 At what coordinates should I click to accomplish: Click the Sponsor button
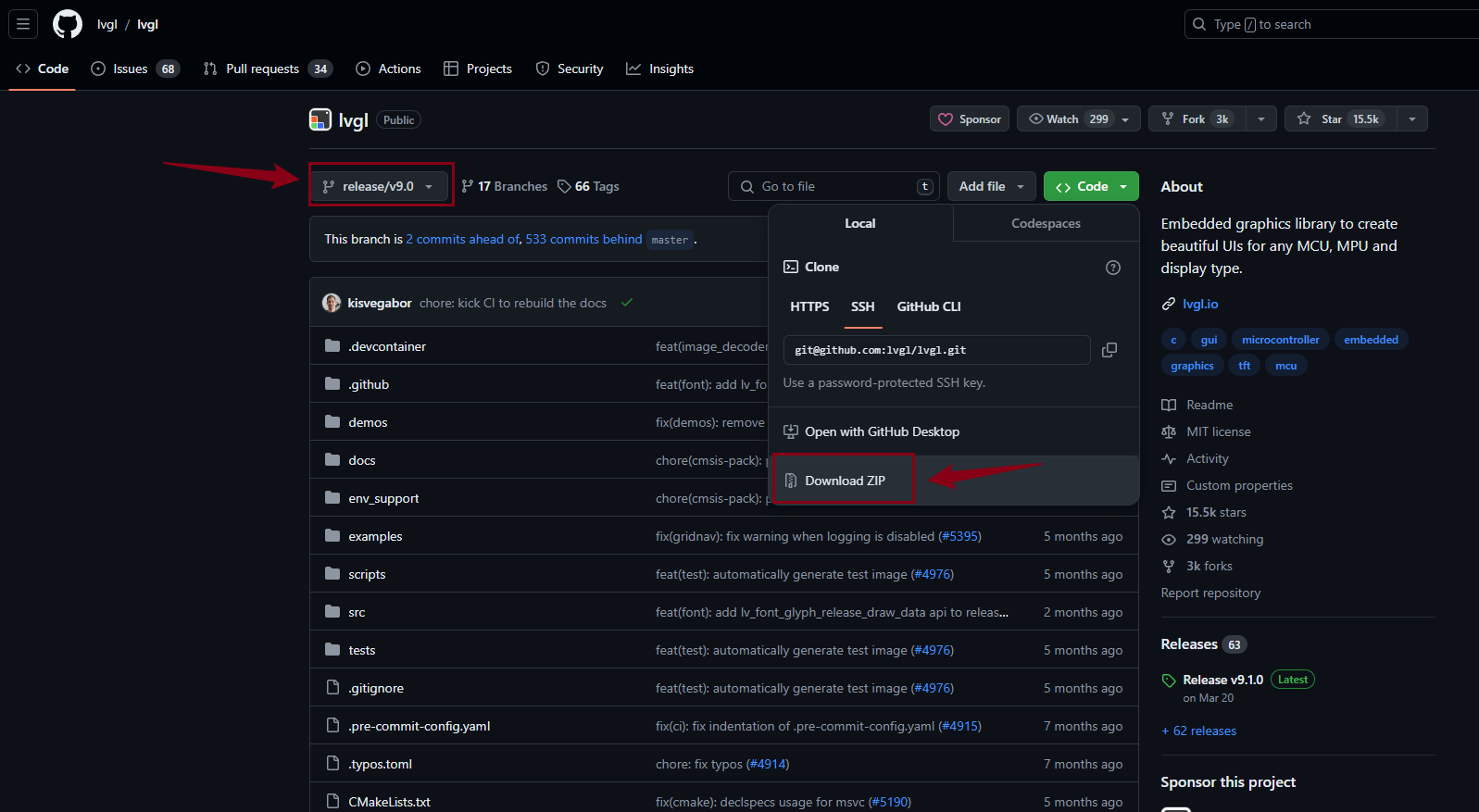coord(970,119)
